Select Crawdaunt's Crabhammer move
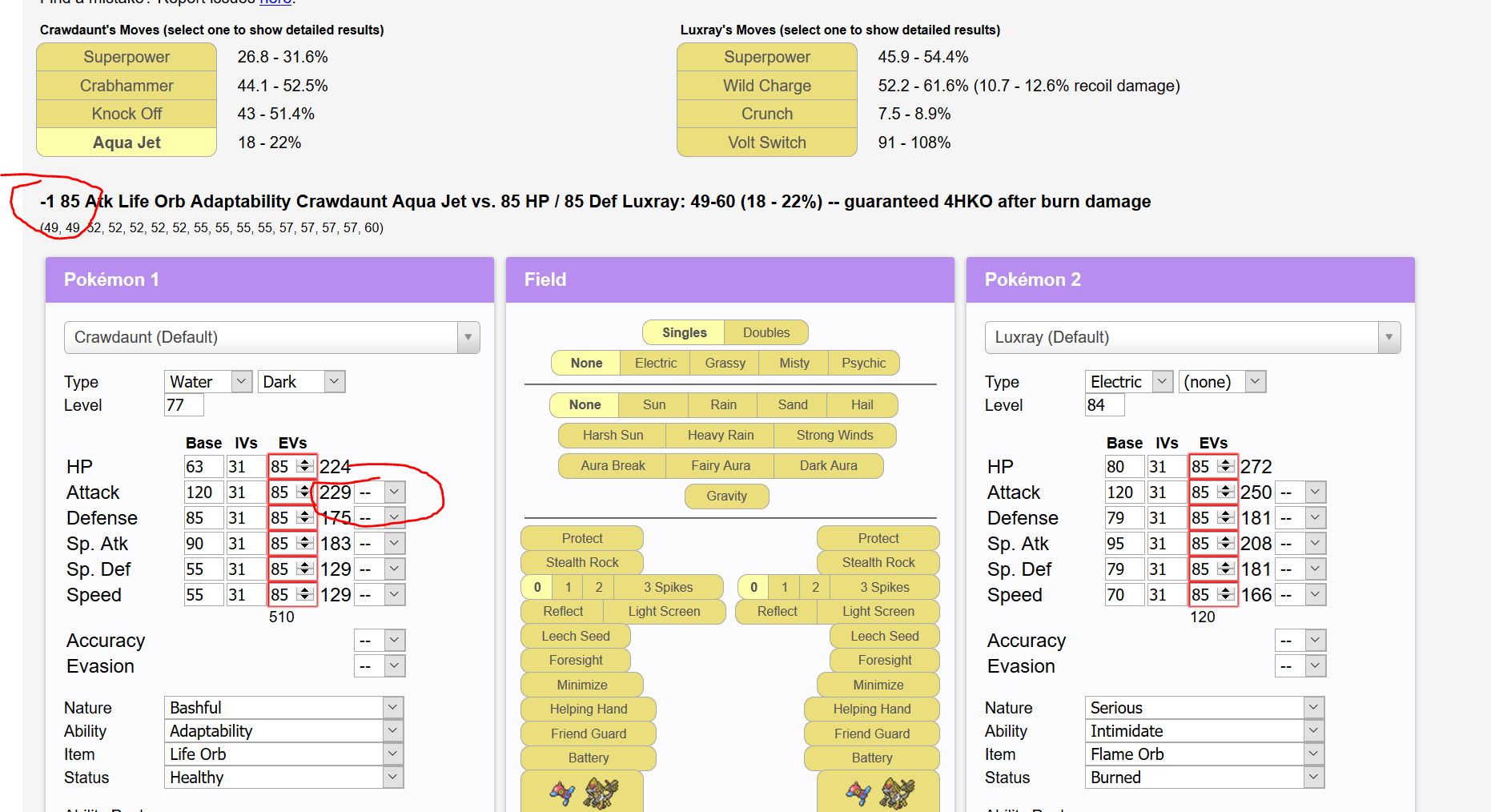This screenshot has height=812, width=1491. (127, 86)
